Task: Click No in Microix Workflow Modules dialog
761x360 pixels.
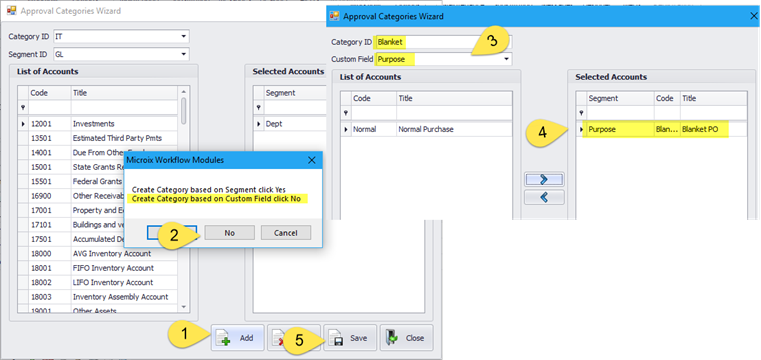Action: pos(230,233)
